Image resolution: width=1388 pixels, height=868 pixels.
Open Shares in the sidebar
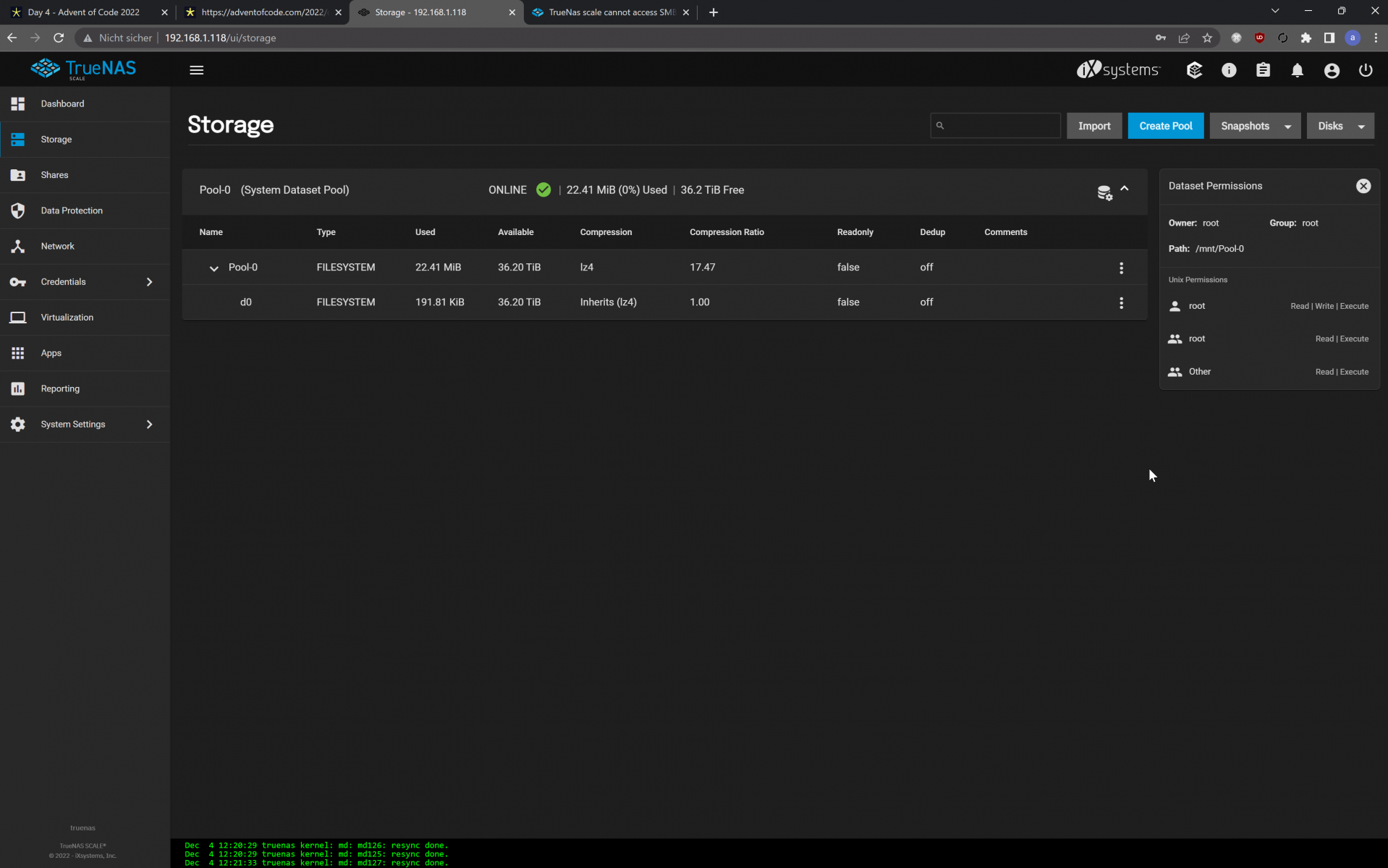(x=85, y=175)
